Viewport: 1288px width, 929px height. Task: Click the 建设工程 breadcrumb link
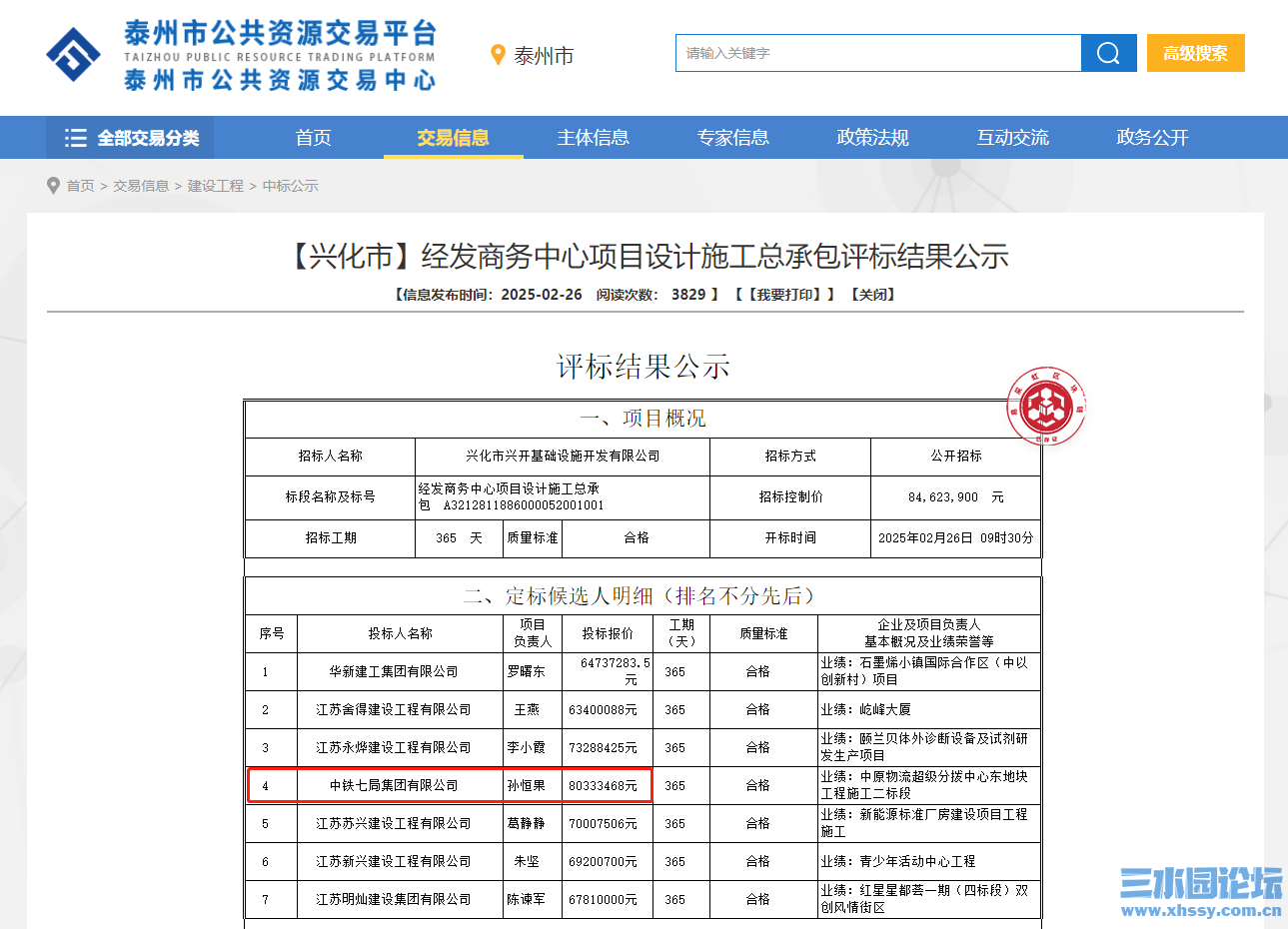pyautogui.click(x=216, y=186)
